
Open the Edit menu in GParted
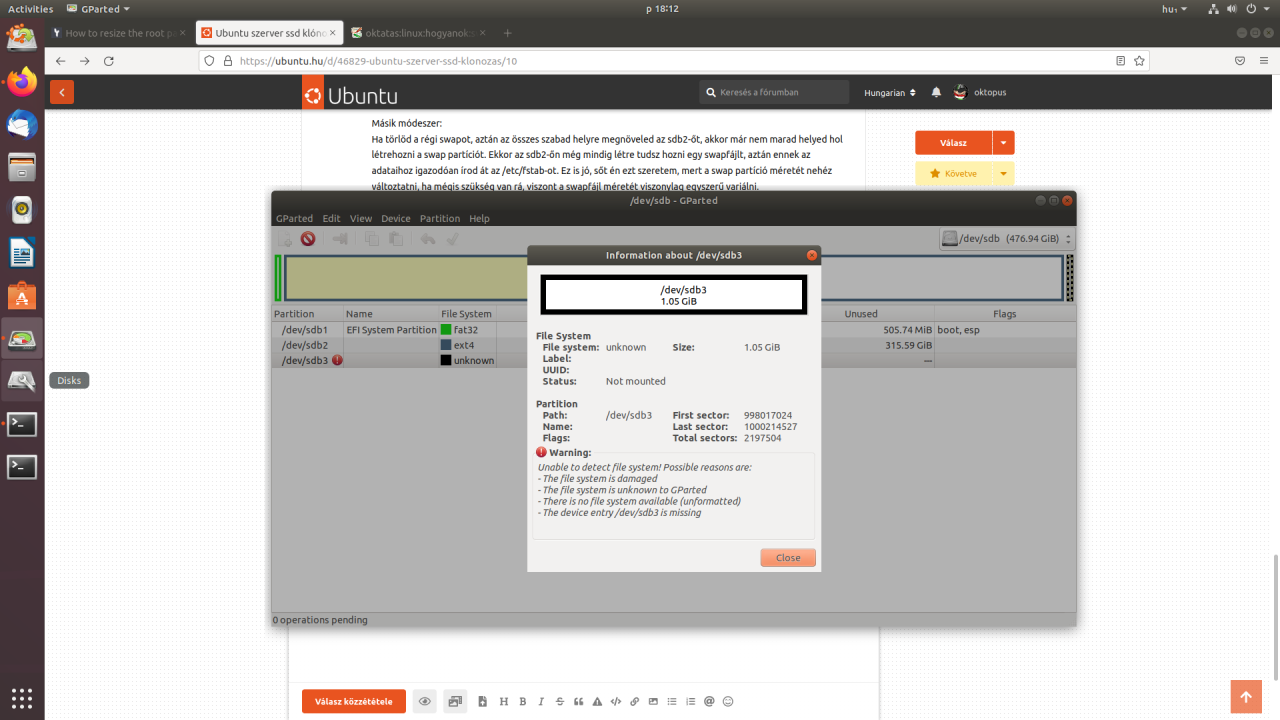331,218
